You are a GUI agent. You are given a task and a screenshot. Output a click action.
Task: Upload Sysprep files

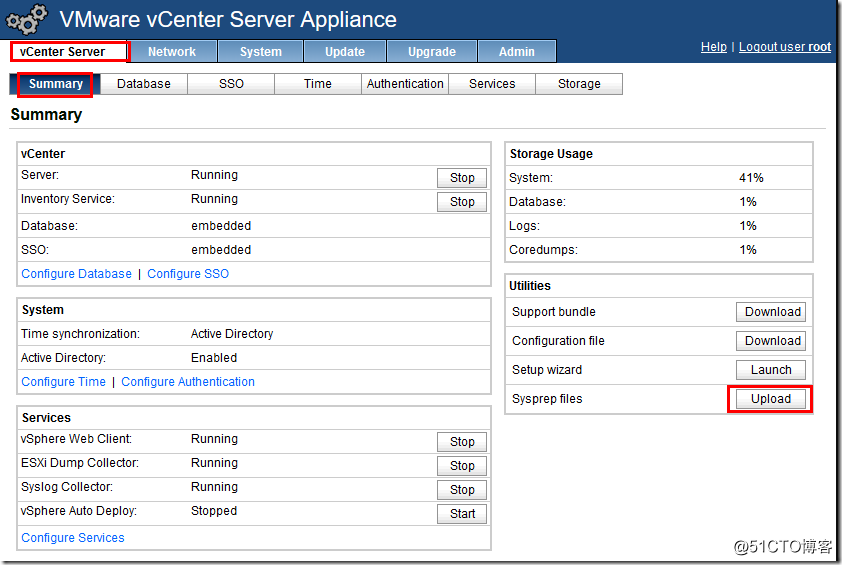[771, 399]
